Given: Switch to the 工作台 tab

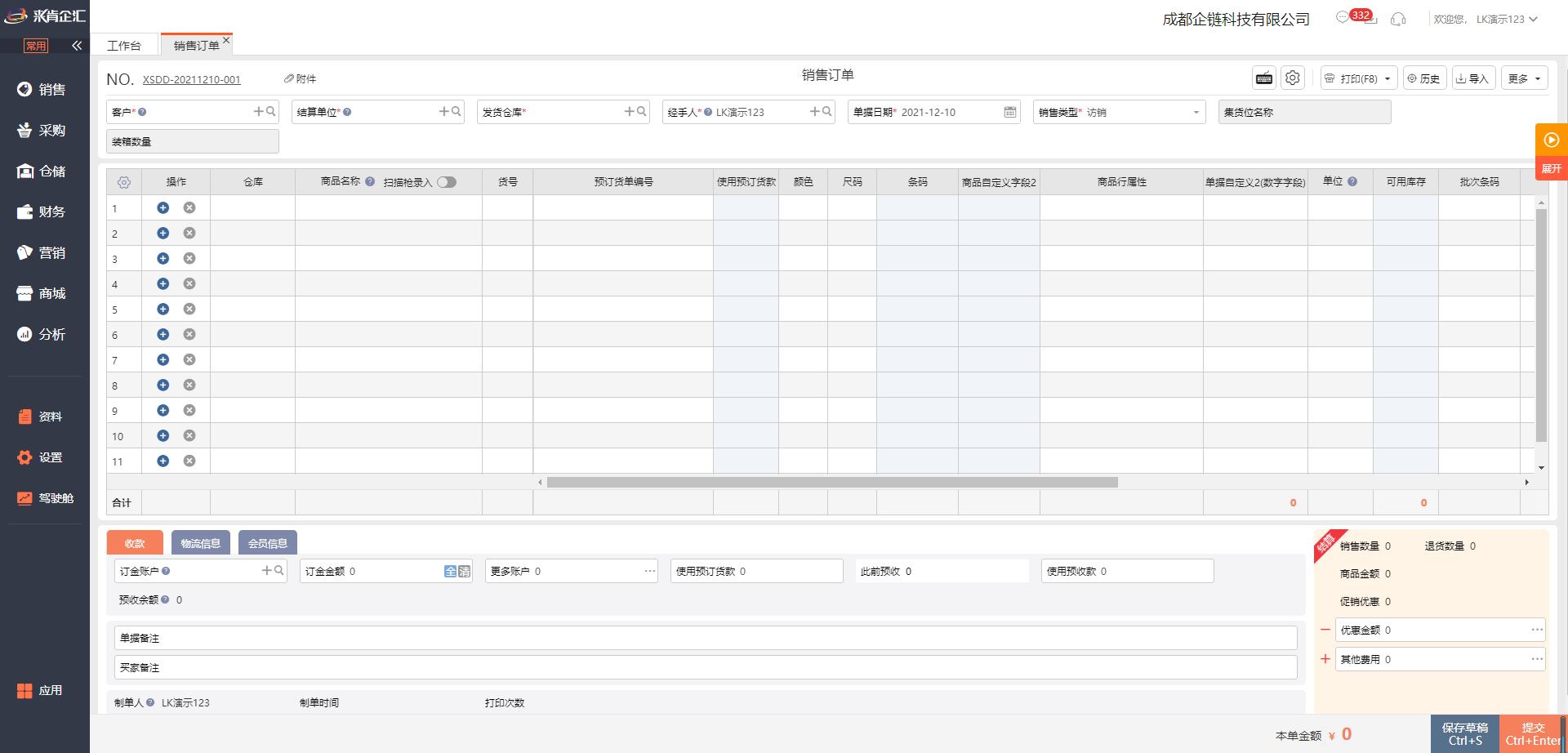Looking at the screenshot, I should click(x=124, y=46).
